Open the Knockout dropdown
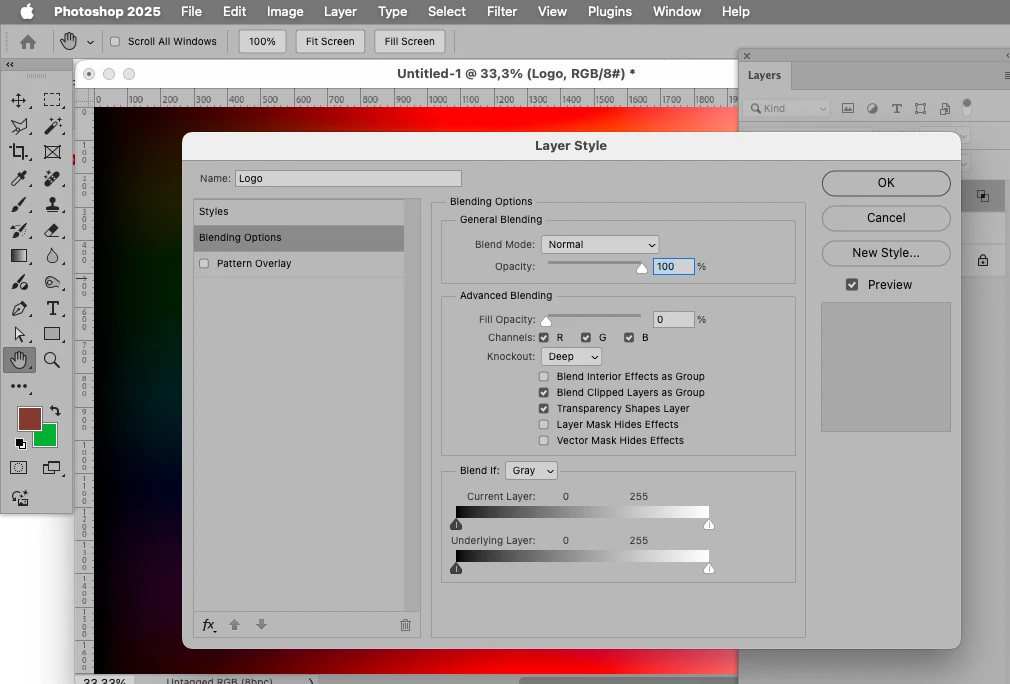This screenshot has width=1010, height=684. [x=571, y=357]
